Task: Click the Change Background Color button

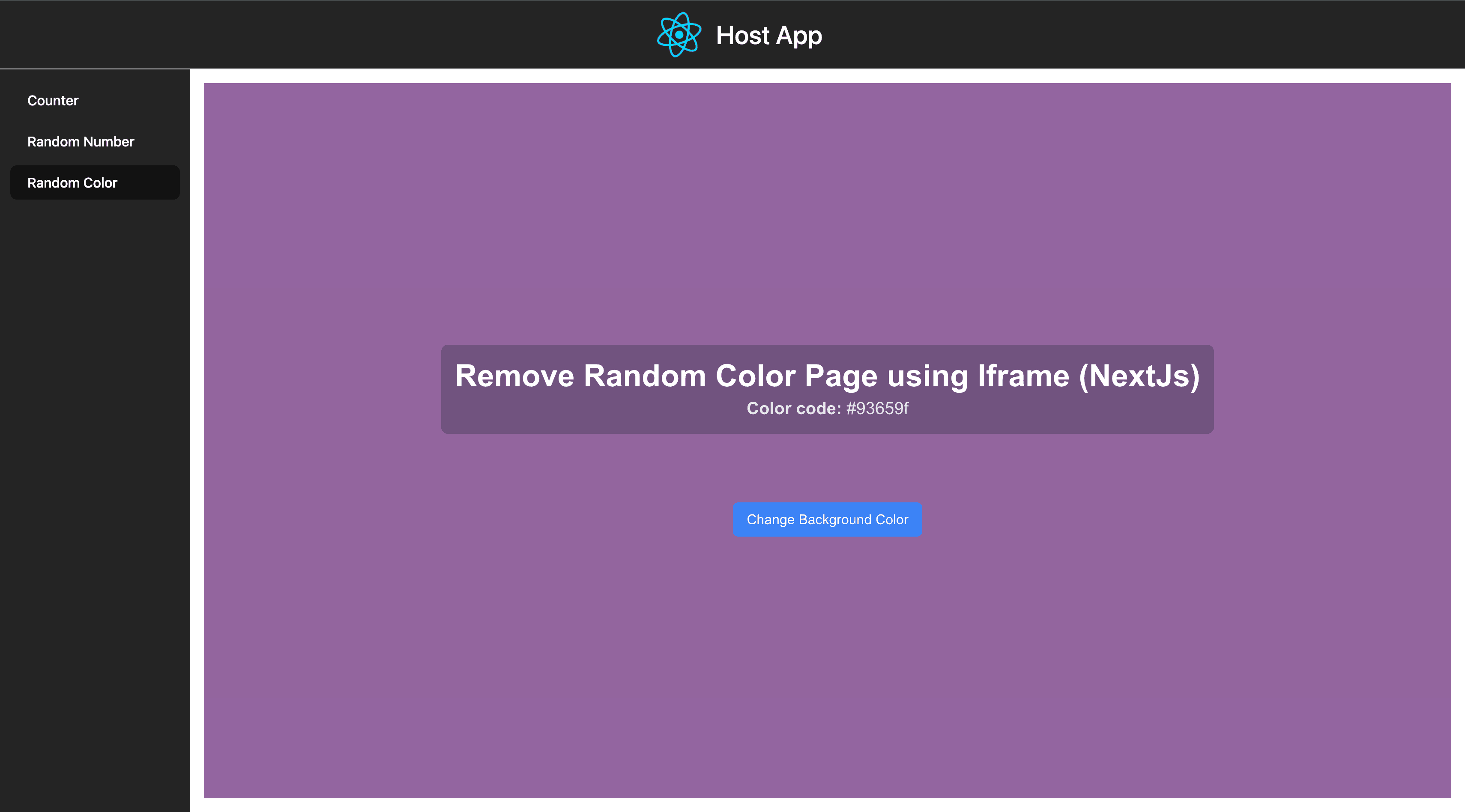Action: pos(827,519)
